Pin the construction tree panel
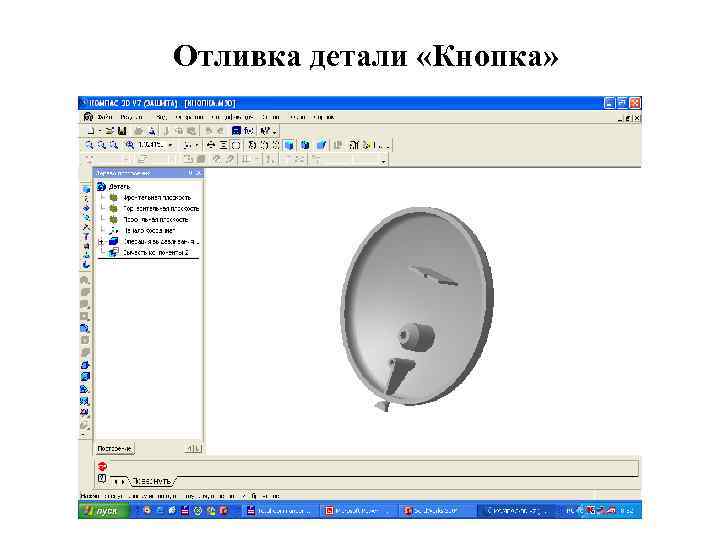Image resolution: width=720 pixels, height=540 pixels. [x=191, y=173]
